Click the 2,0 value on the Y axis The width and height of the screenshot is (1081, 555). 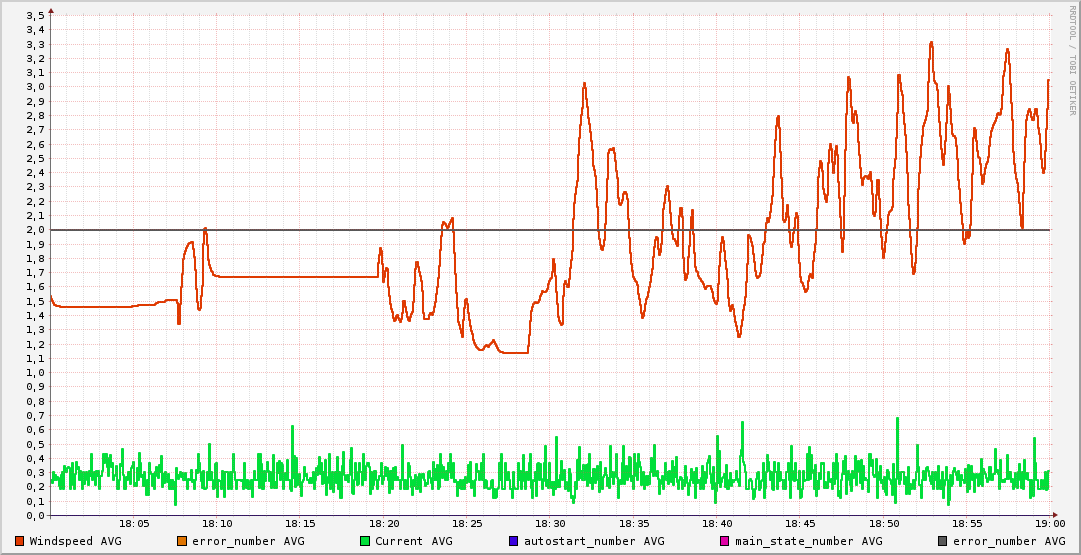pyautogui.click(x=35, y=230)
